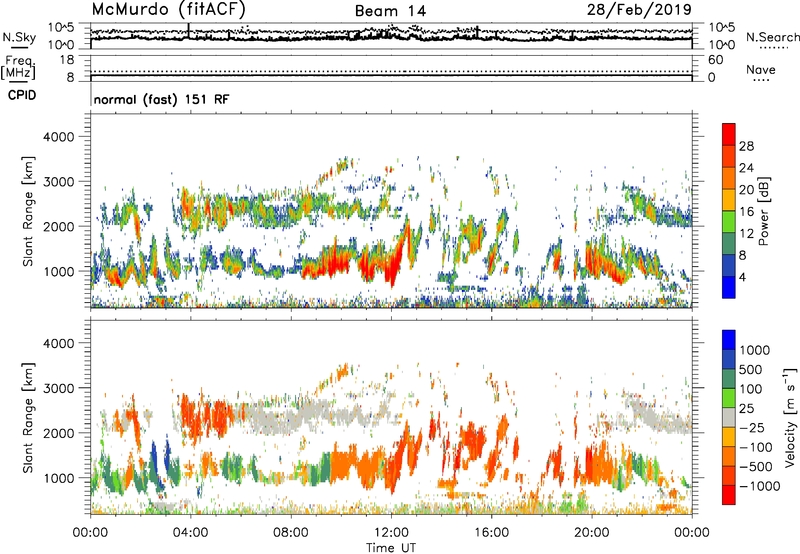
Task: Click the 60 tick on Nave axis
Action: (x=716, y=60)
